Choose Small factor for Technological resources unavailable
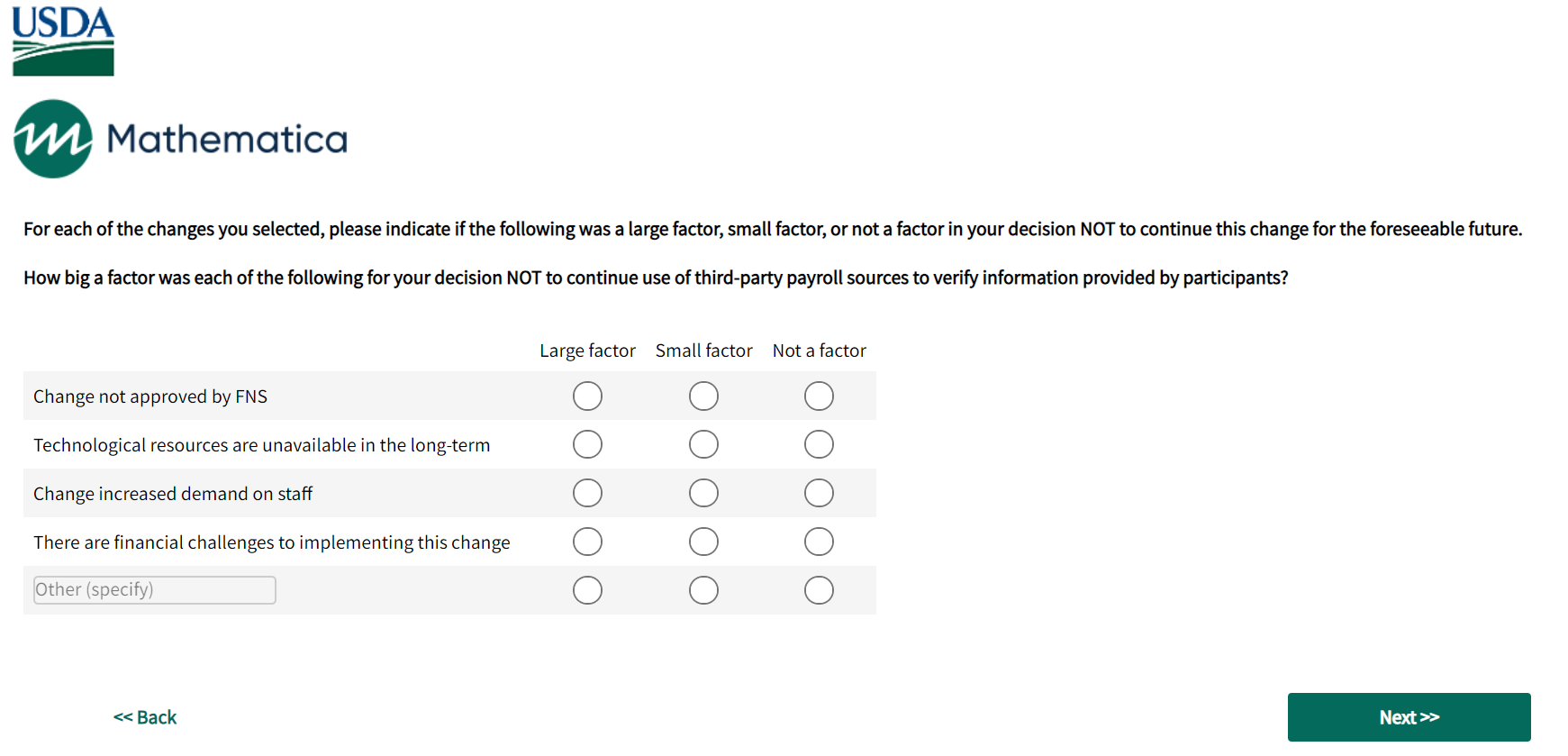The height and width of the screenshot is (756, 1568). 703,444
